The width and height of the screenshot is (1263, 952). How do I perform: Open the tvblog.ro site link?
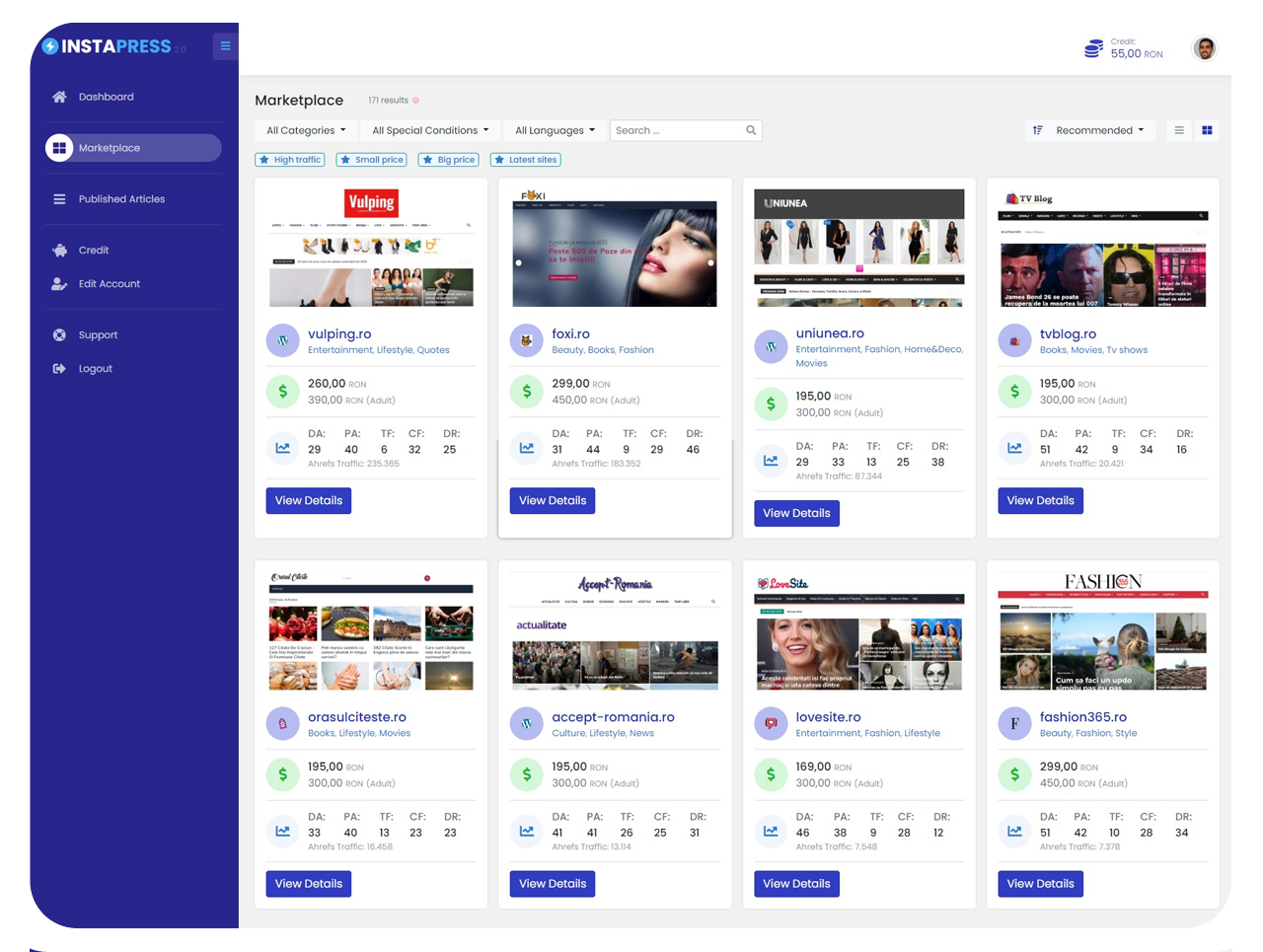tap(1068, 334)
